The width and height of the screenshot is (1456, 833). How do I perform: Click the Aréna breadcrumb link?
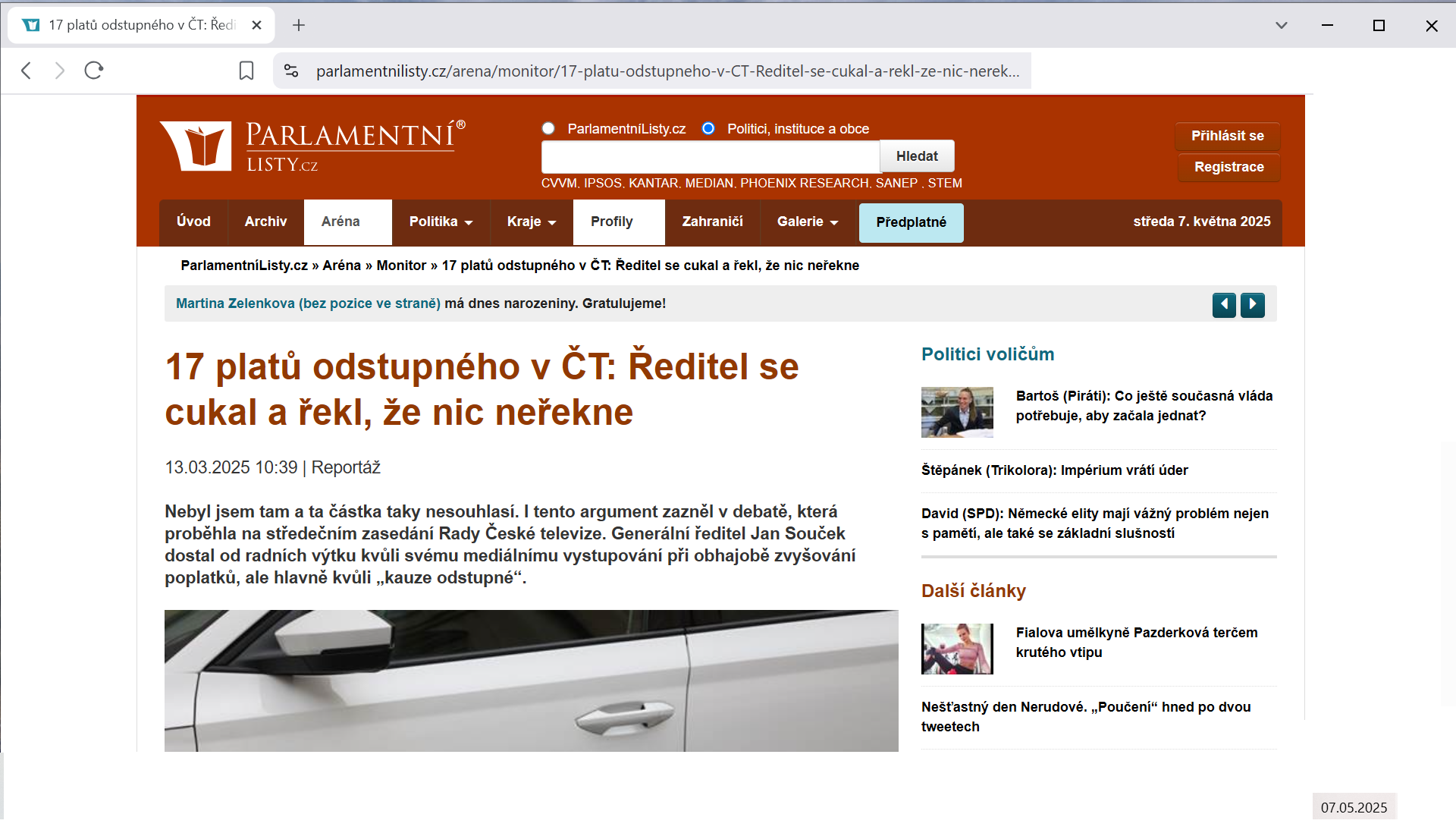pos(341,266)
